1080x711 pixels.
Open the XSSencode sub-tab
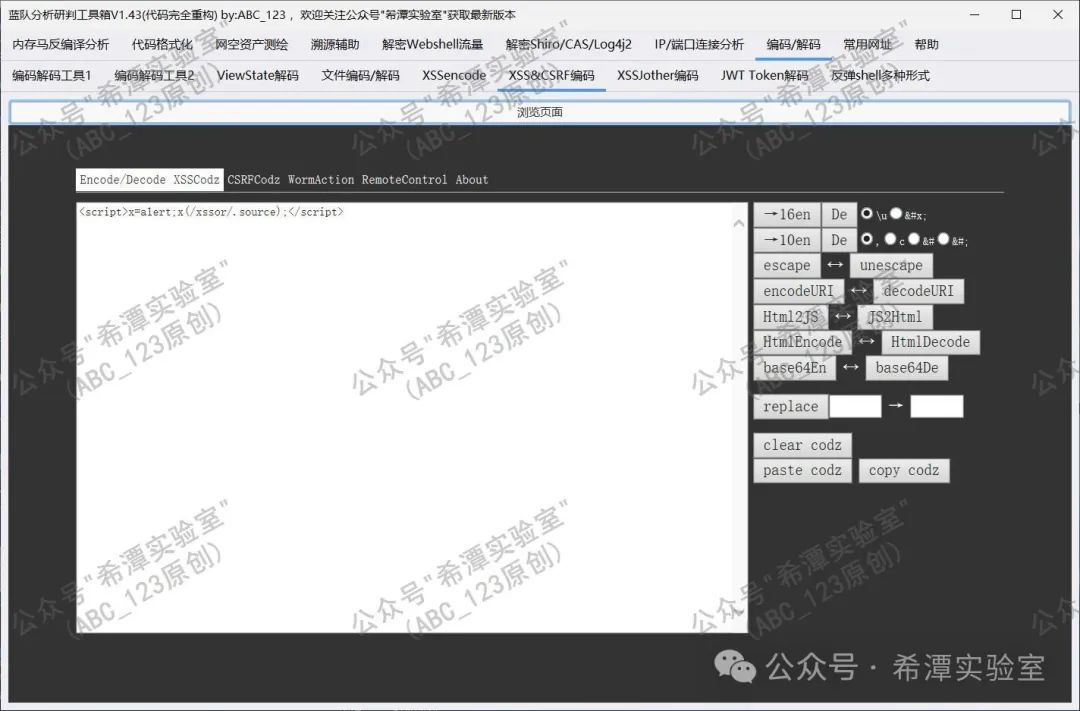(x=454, y=75)
